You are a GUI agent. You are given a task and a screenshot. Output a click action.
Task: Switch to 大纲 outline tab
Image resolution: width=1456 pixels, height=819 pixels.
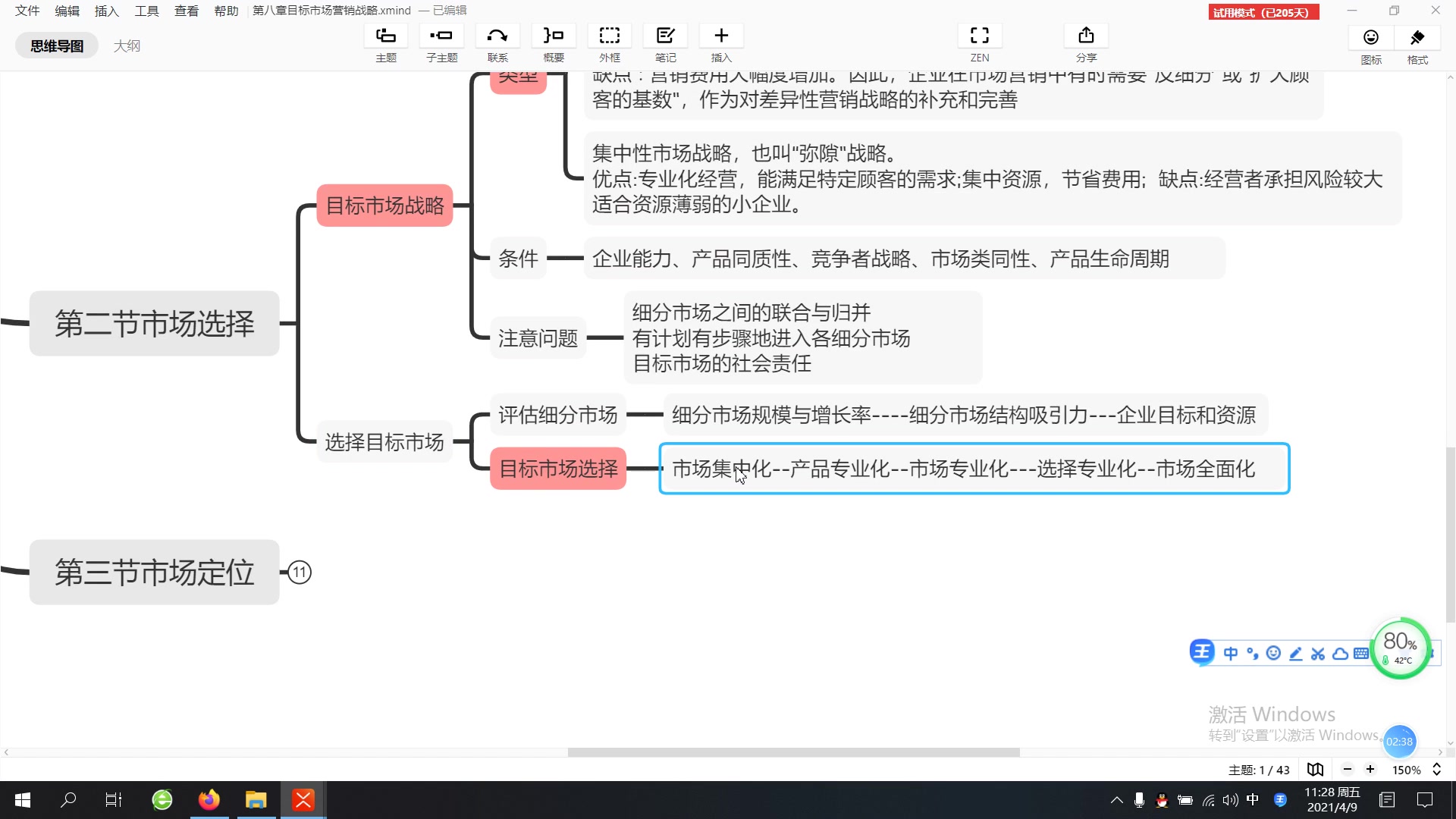point(127,45)
